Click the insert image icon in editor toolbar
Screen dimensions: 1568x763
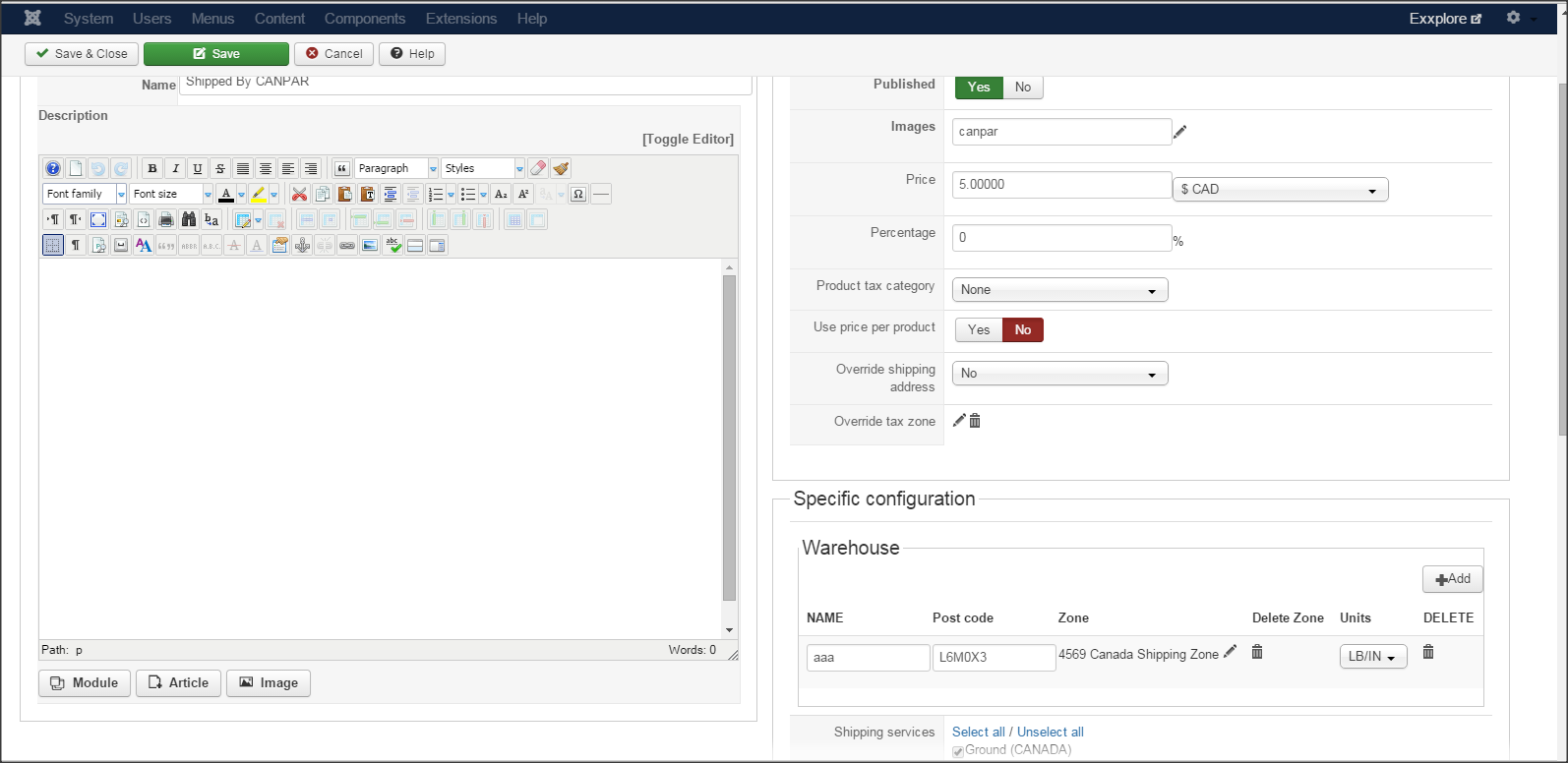370,245
